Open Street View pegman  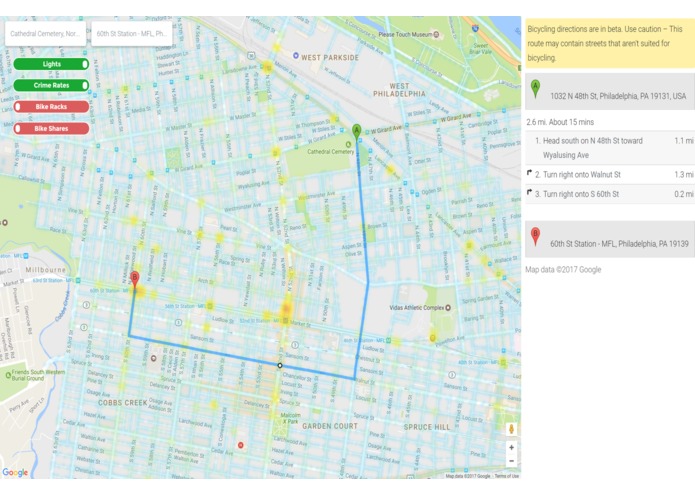511,429
